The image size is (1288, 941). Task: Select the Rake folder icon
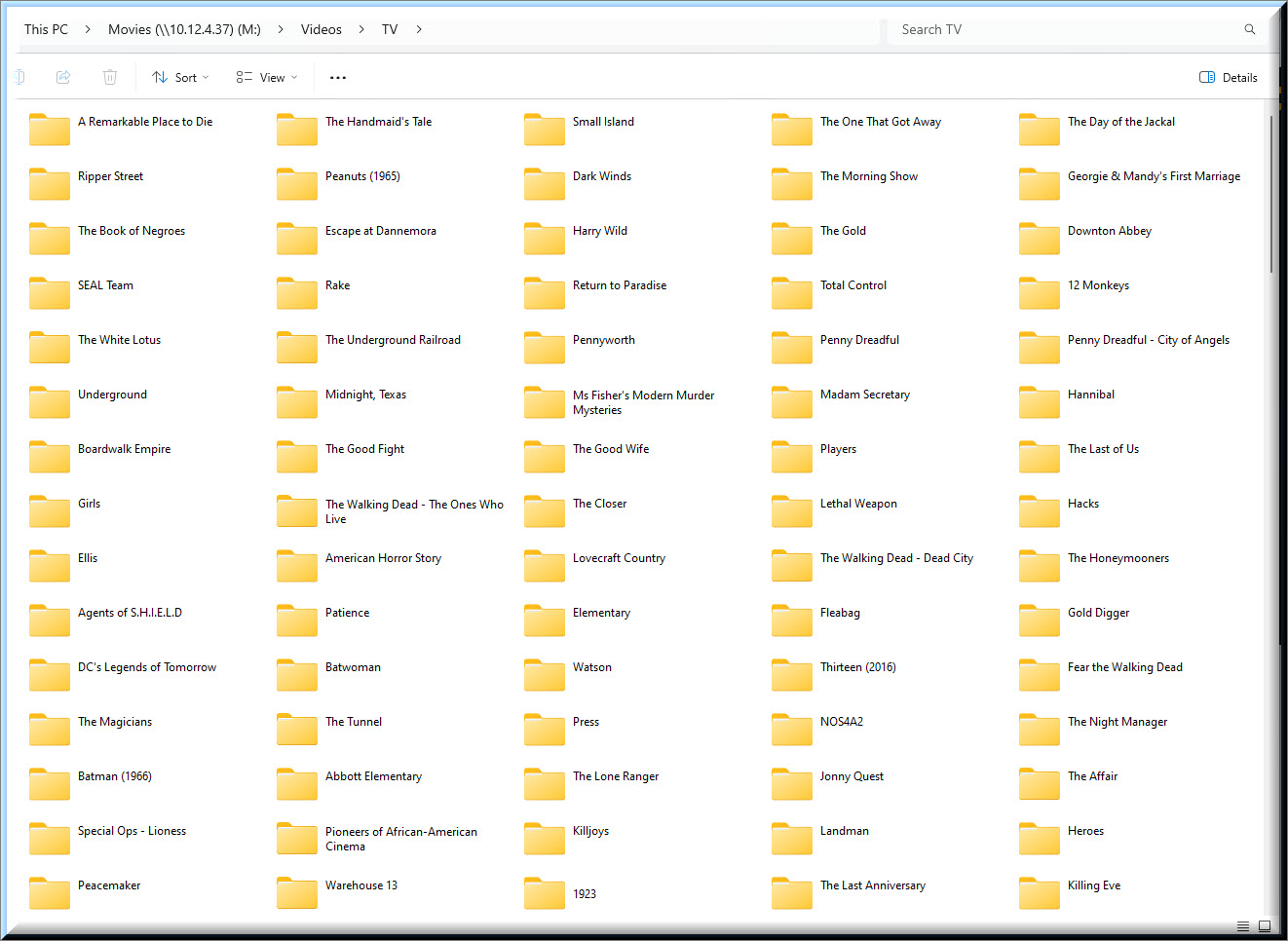coord(297,292)
